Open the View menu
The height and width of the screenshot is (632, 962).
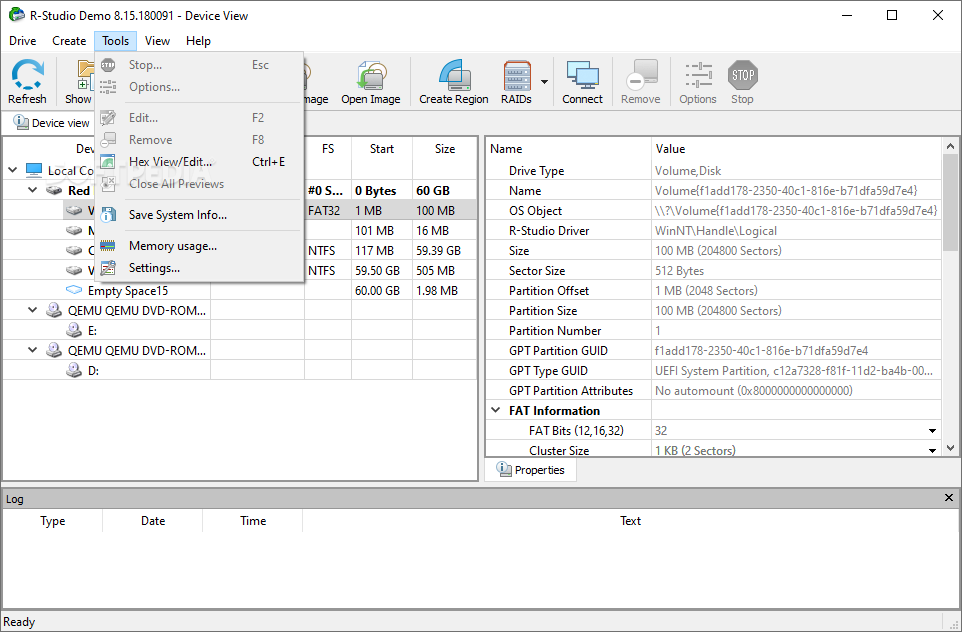click(157, 40)
